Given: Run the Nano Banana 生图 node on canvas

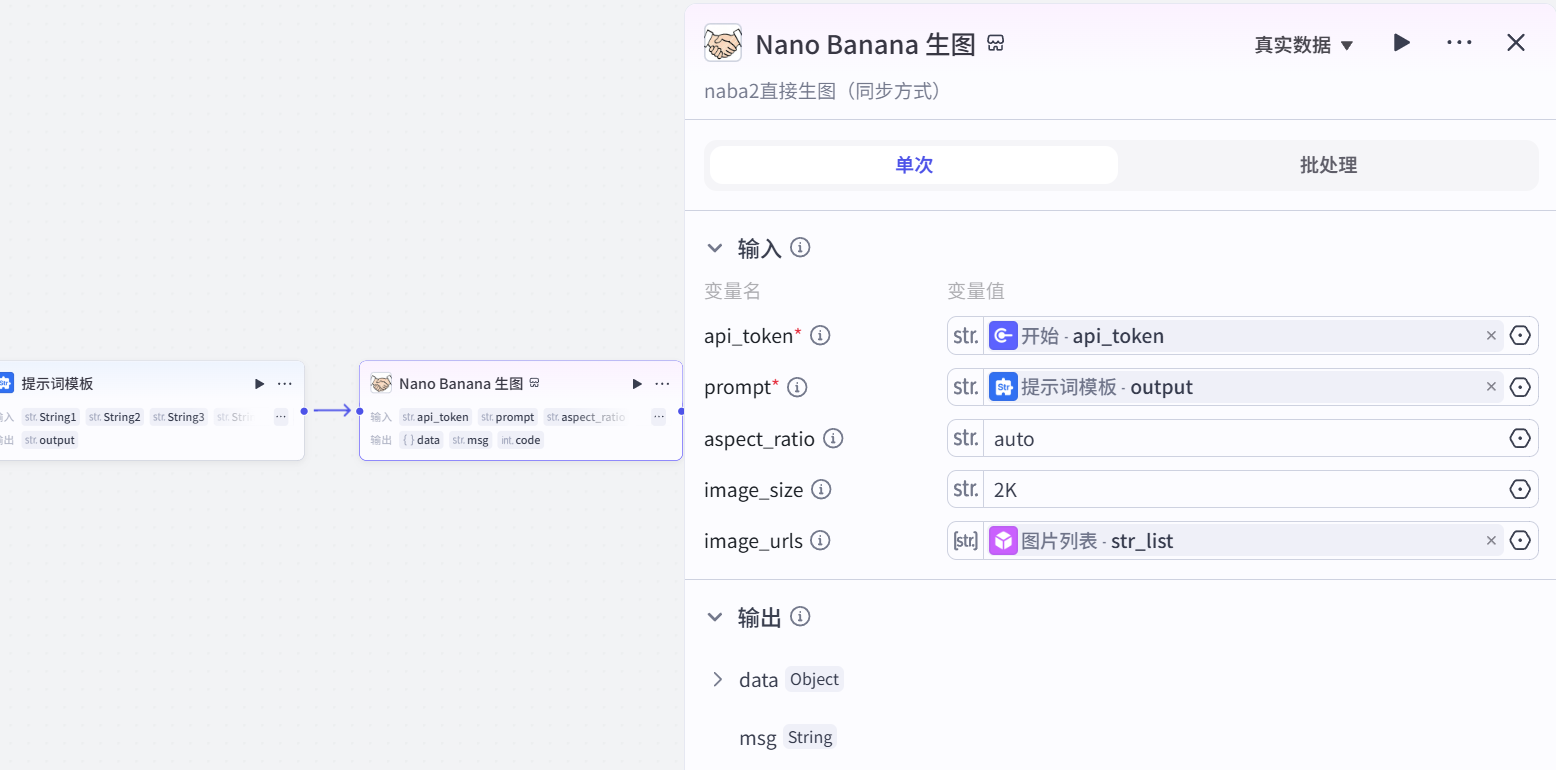Looking at the screenshot, I should pyautogui.click(x=637, y=384).
